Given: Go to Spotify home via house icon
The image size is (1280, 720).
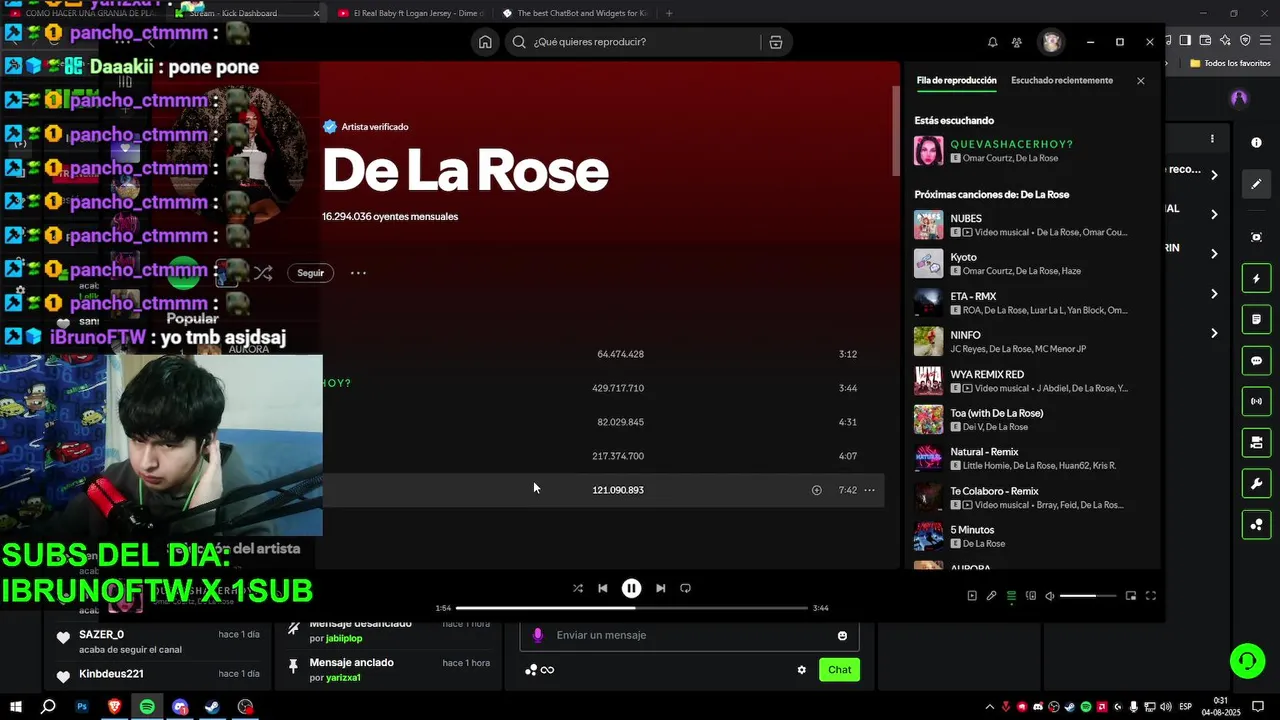Looking at the screenshot, I should [485, 42].
